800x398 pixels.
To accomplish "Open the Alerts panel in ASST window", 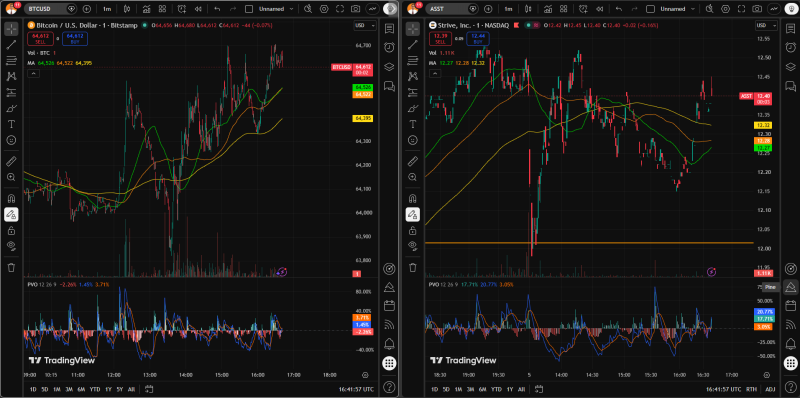I will [x=791, y=46].
